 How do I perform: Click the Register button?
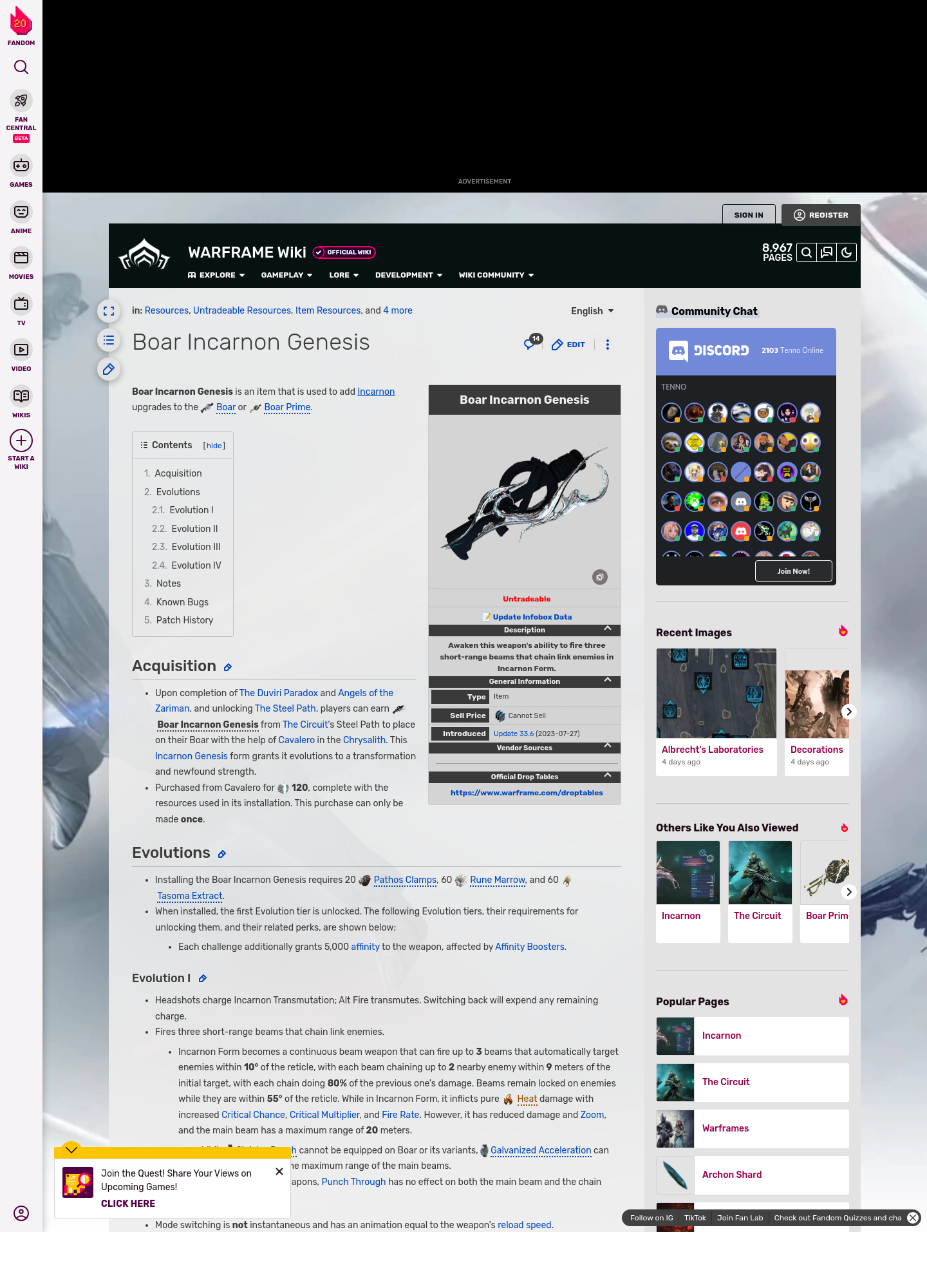(x=821, y=215)
